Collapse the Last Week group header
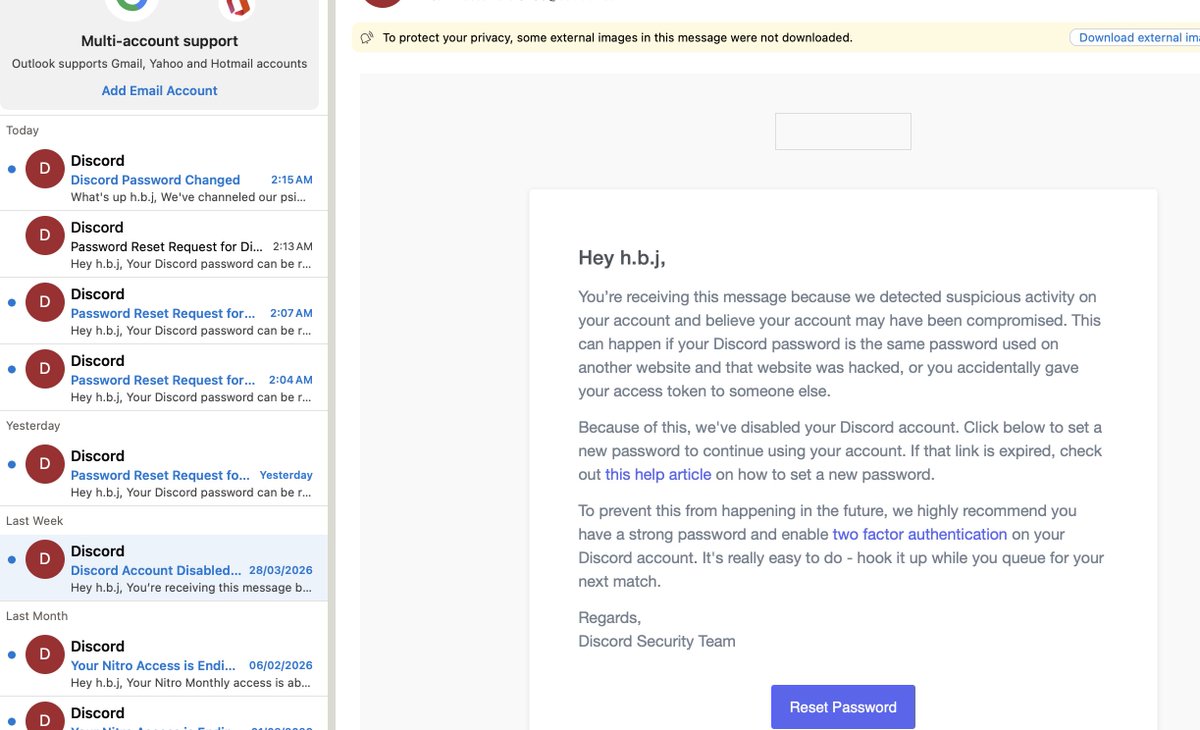The height and width of the screenshot is (730, 1200). tap(34, 520)
